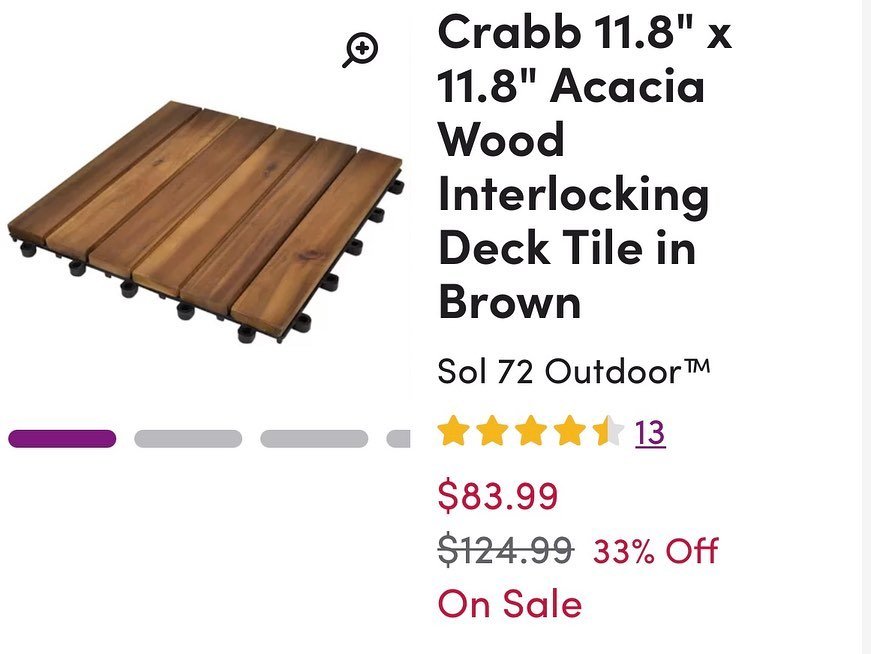Viewport: 871px width, 654px height.
Task: Jump to the second carousel slide indicator
Action: coord(188,439)
